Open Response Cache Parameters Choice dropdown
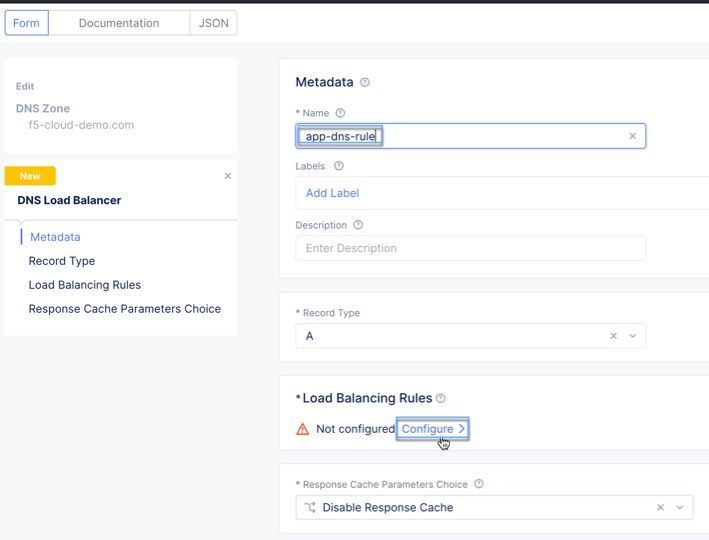Viewport: 709px width, 540px height. point(680,508)
